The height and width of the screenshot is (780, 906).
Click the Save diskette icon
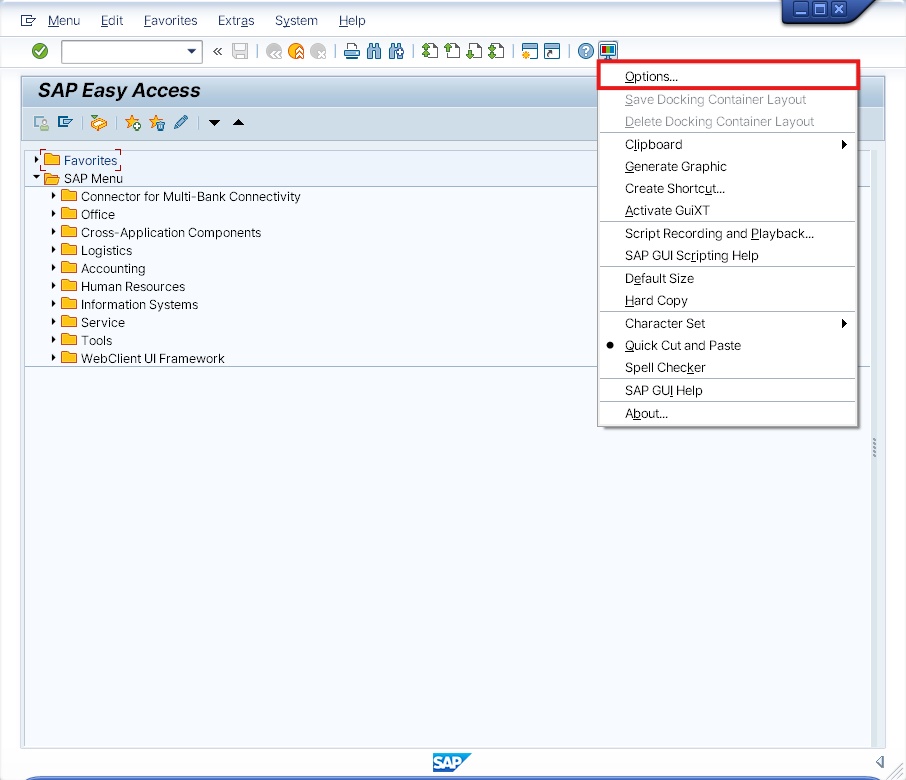[x=240, y=51]
